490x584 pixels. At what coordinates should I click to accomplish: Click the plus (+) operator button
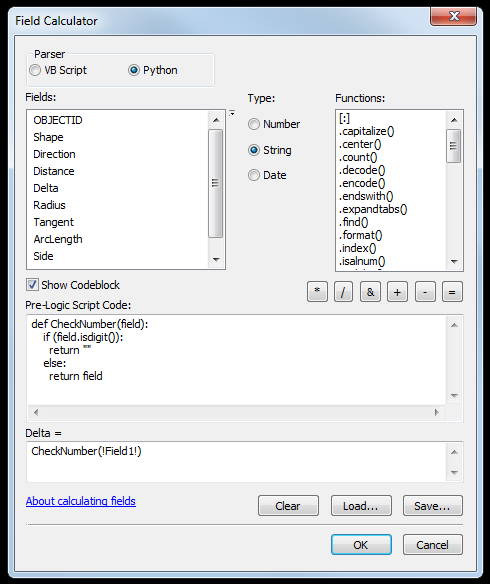point(397,292)
